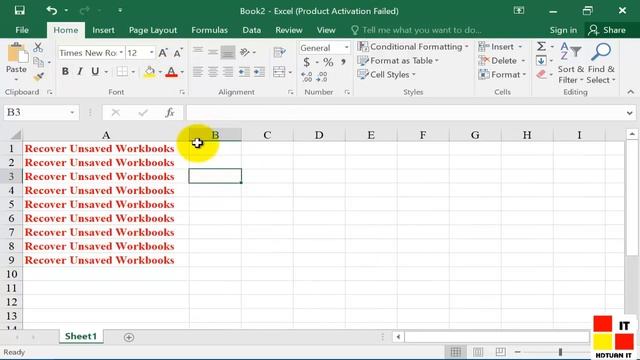Toggle align text left
The image size is (640, 360).
pyautogui.click(x=198, y=72)
